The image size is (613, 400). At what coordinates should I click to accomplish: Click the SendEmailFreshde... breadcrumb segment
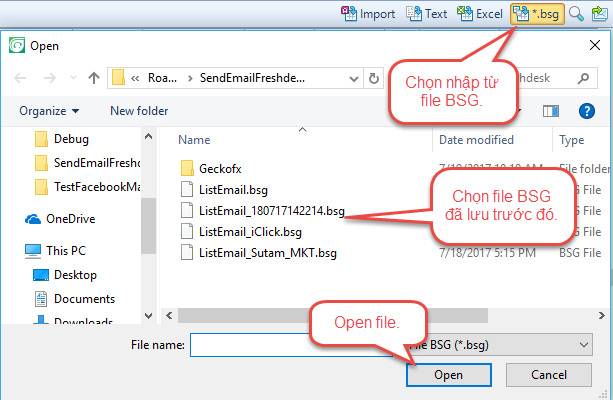[x=252, y=78]
